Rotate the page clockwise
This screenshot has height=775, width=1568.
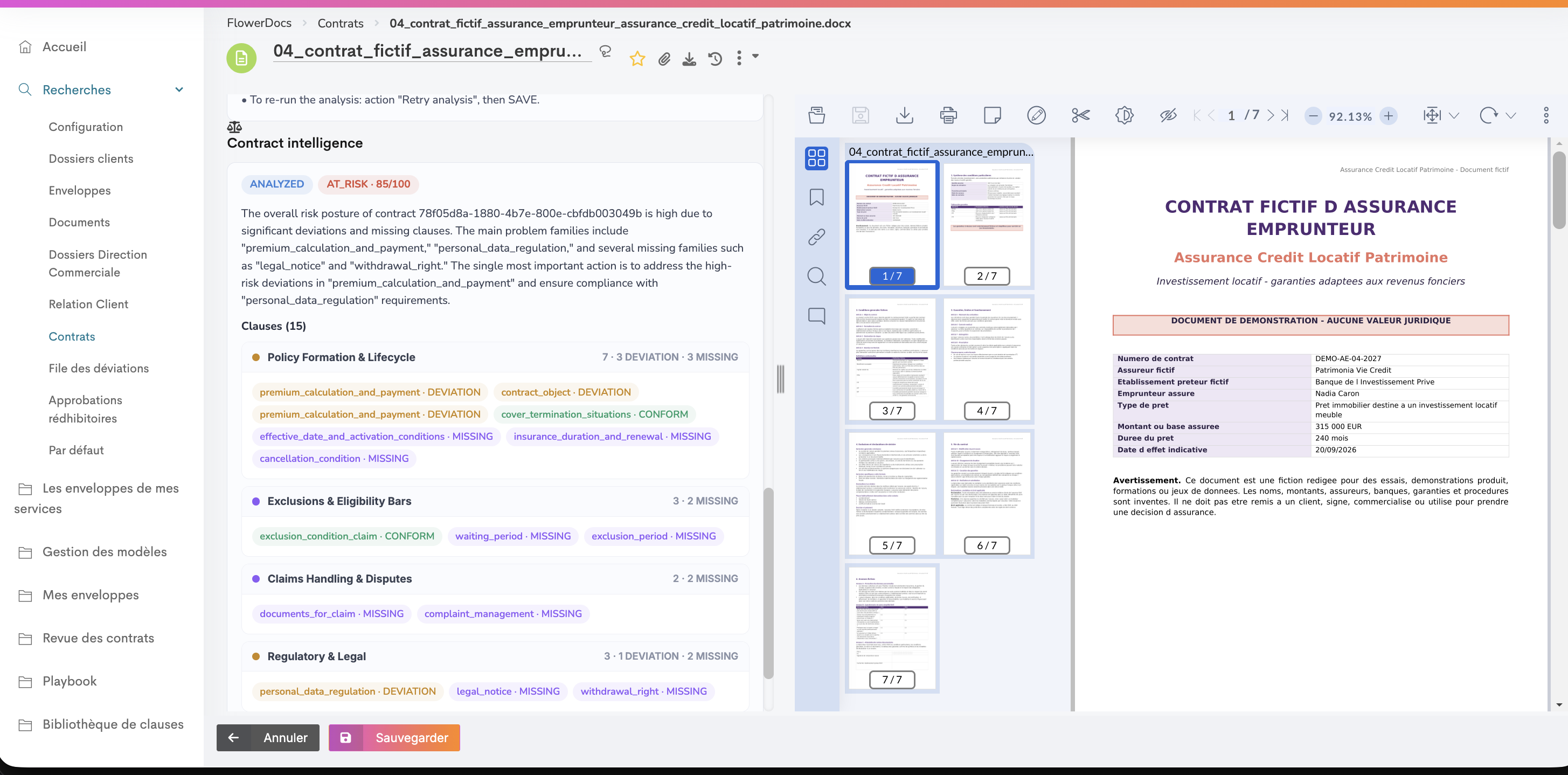pyautogui.click(x=1488, y=115)
